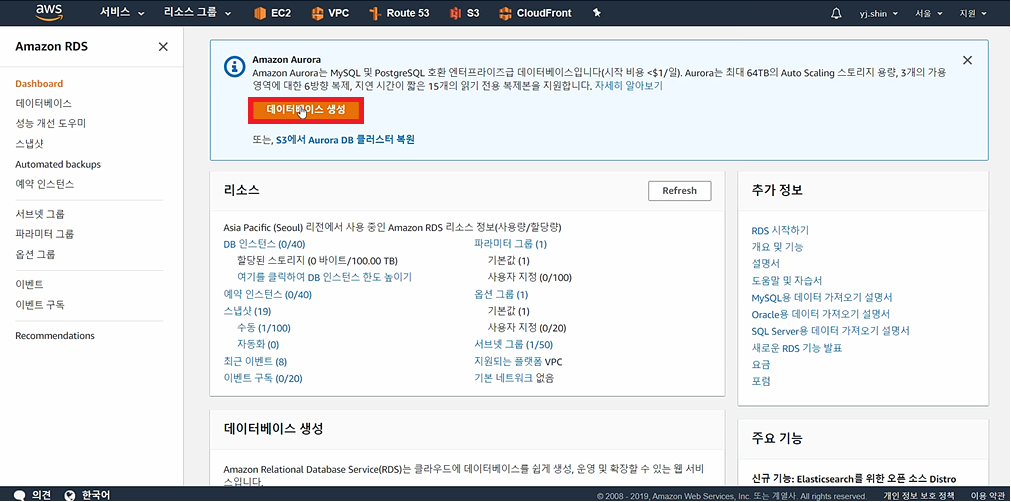Open the 포럼 link
The height and width of the screenshot is (502, 1011).
point(761,381)
